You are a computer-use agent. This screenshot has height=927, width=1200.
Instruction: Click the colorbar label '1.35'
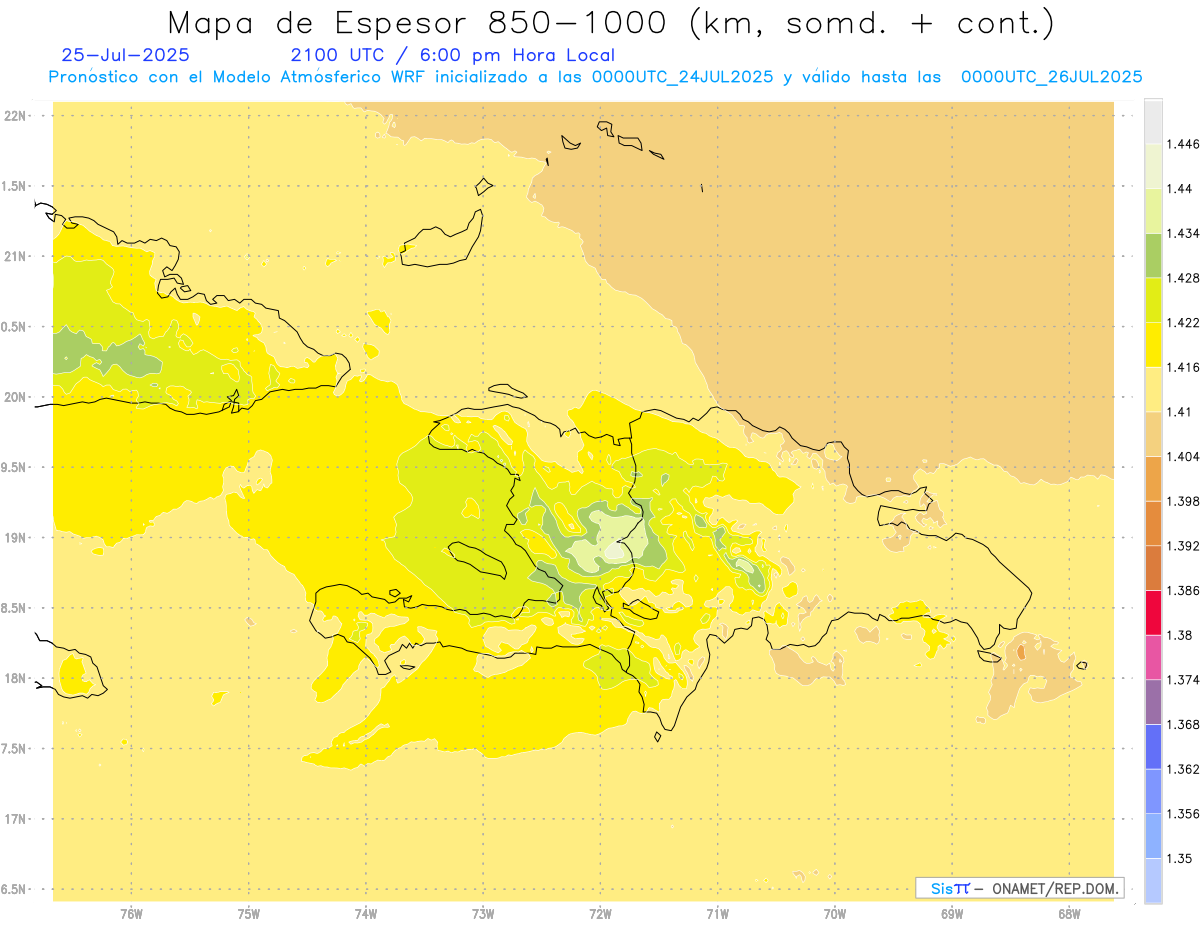click(1178, 858)
